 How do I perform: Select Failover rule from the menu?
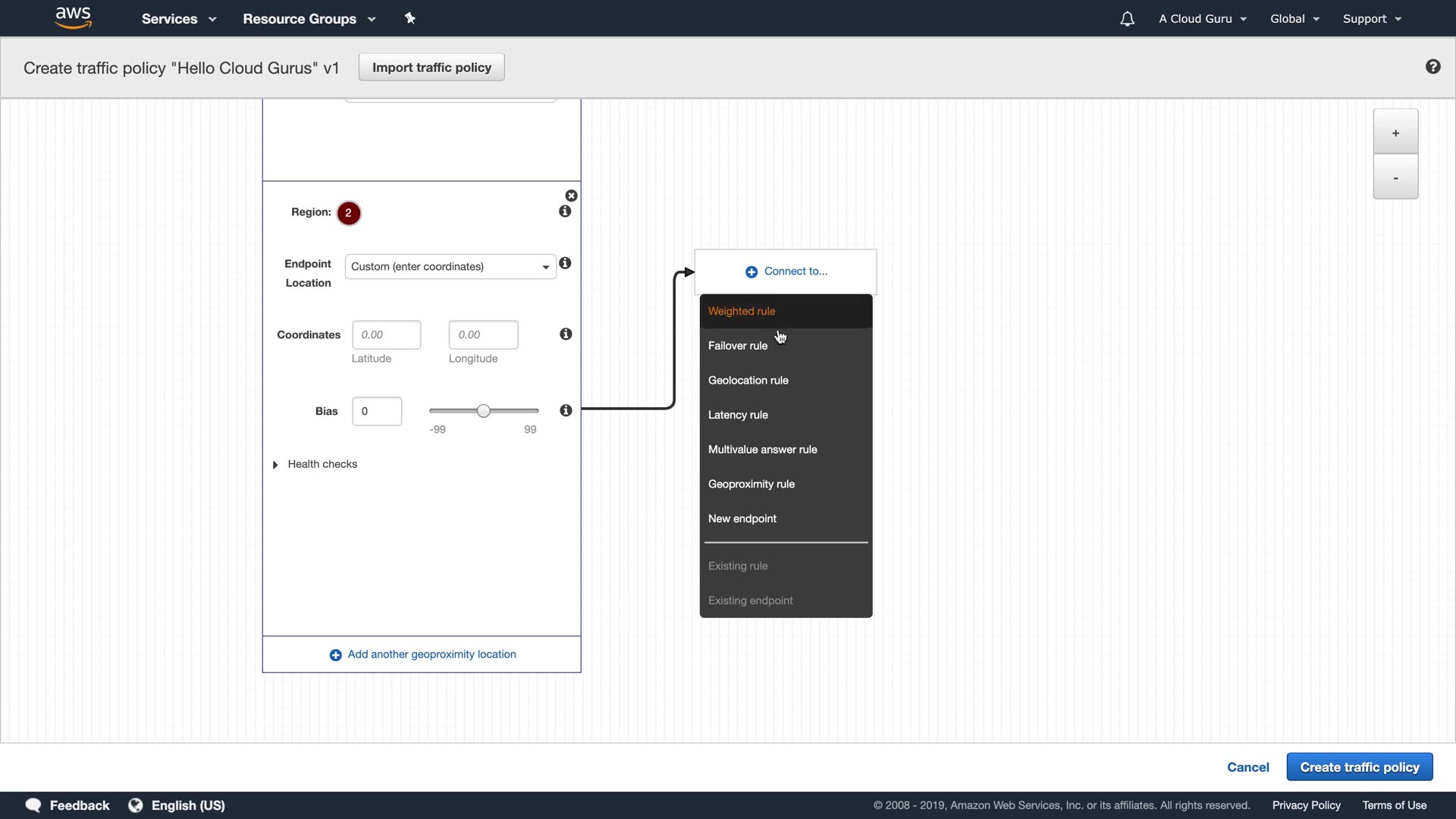point(737,346)
